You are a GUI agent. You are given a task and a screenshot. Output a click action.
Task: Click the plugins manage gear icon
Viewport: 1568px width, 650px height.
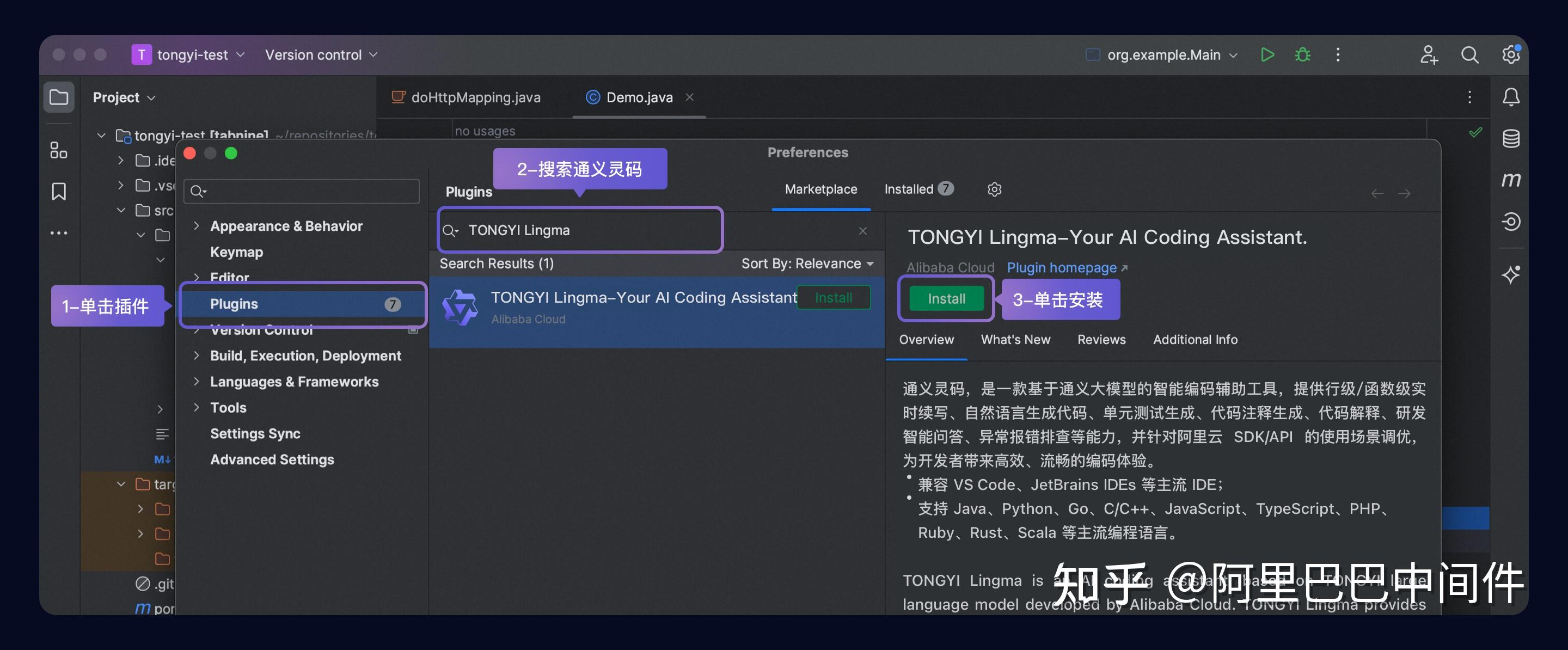point(994,189)
